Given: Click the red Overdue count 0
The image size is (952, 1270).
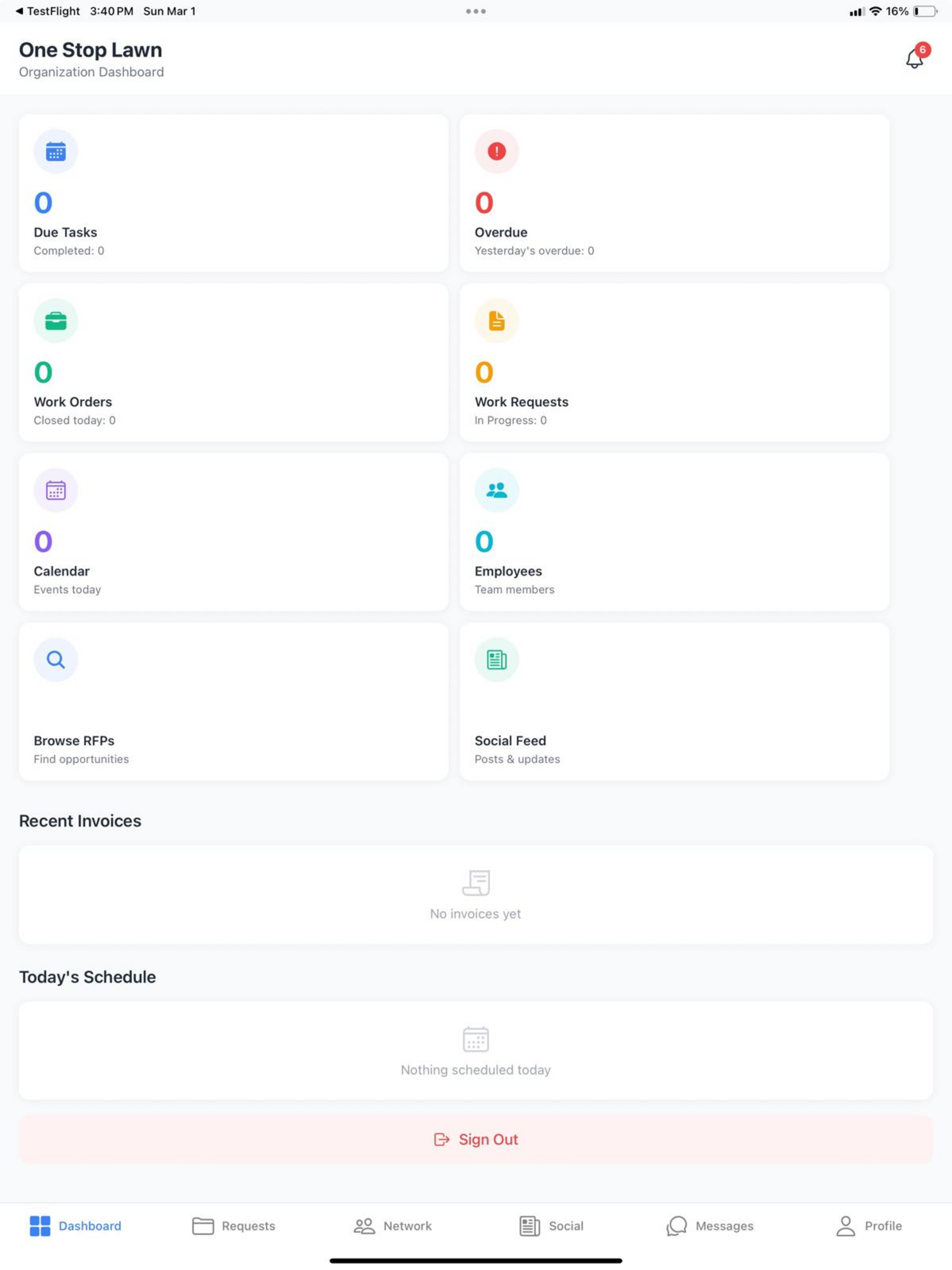Looking at the screenshot, I should pos(484,202).
